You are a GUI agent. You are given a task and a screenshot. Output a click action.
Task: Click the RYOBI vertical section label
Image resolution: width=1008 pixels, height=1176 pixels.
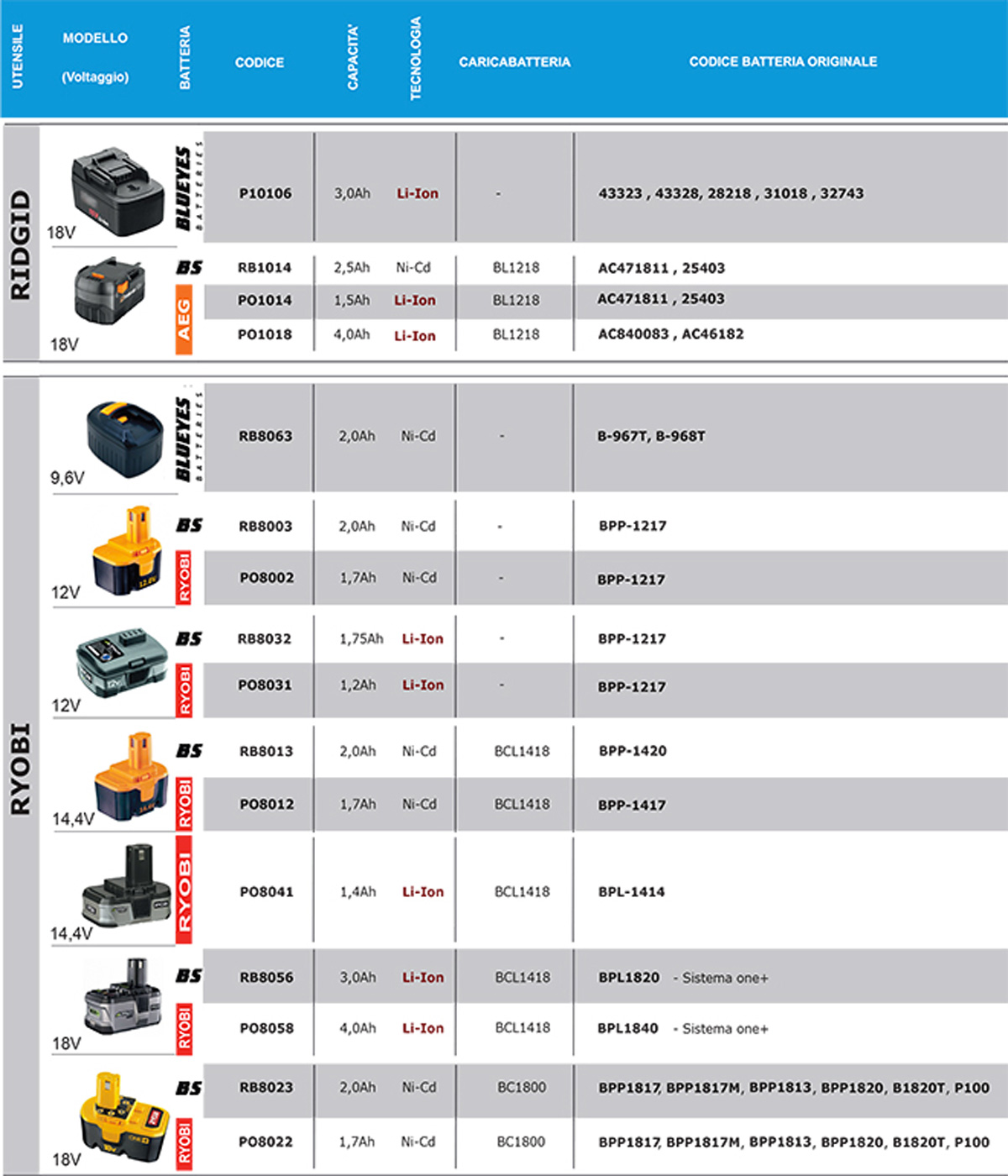pyautogui.click(x=20, y=769)
